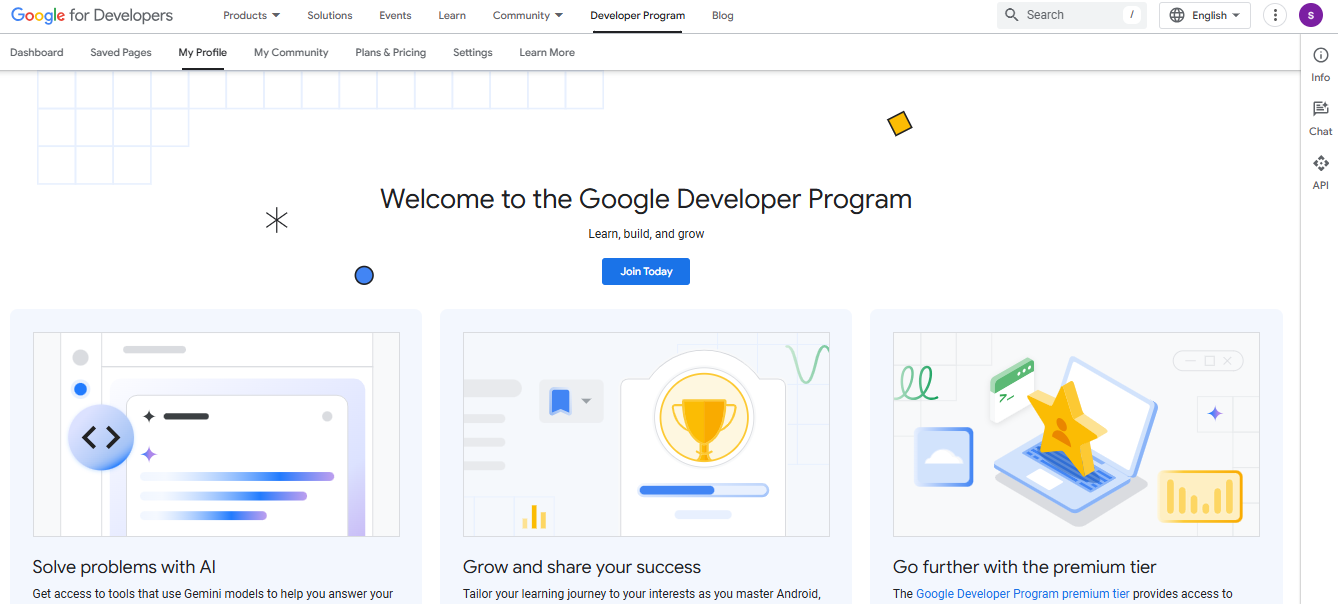Switch to the Dashboard tab

[x=37, y=52]
